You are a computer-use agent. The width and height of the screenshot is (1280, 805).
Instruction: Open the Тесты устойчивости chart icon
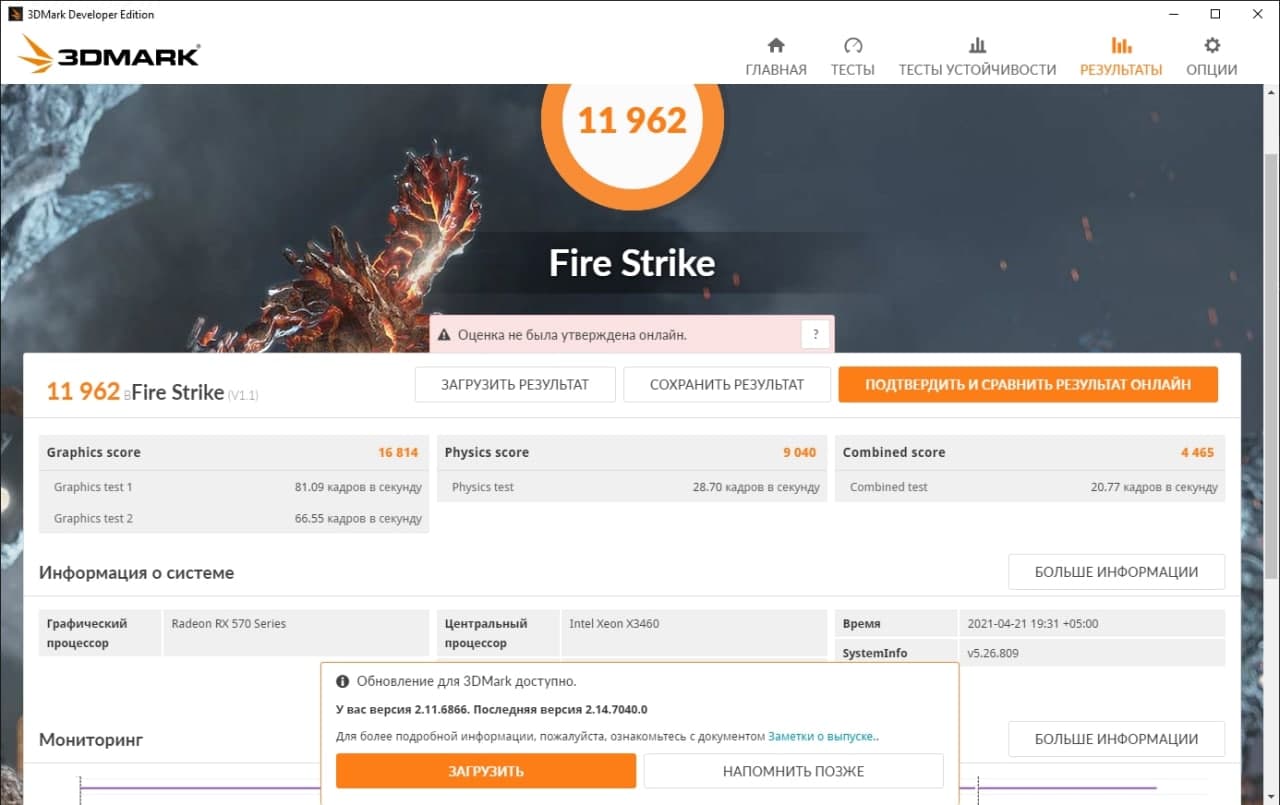[x=977, y=46]
